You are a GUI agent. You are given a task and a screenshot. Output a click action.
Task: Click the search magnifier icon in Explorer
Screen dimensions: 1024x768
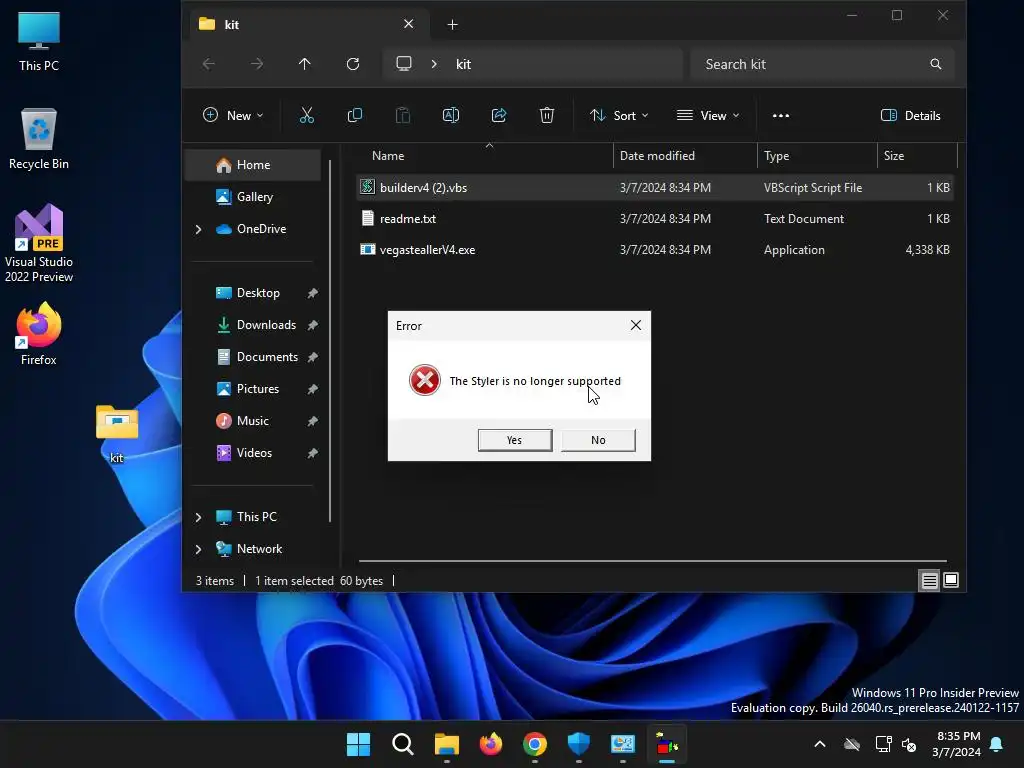(936, 64)
